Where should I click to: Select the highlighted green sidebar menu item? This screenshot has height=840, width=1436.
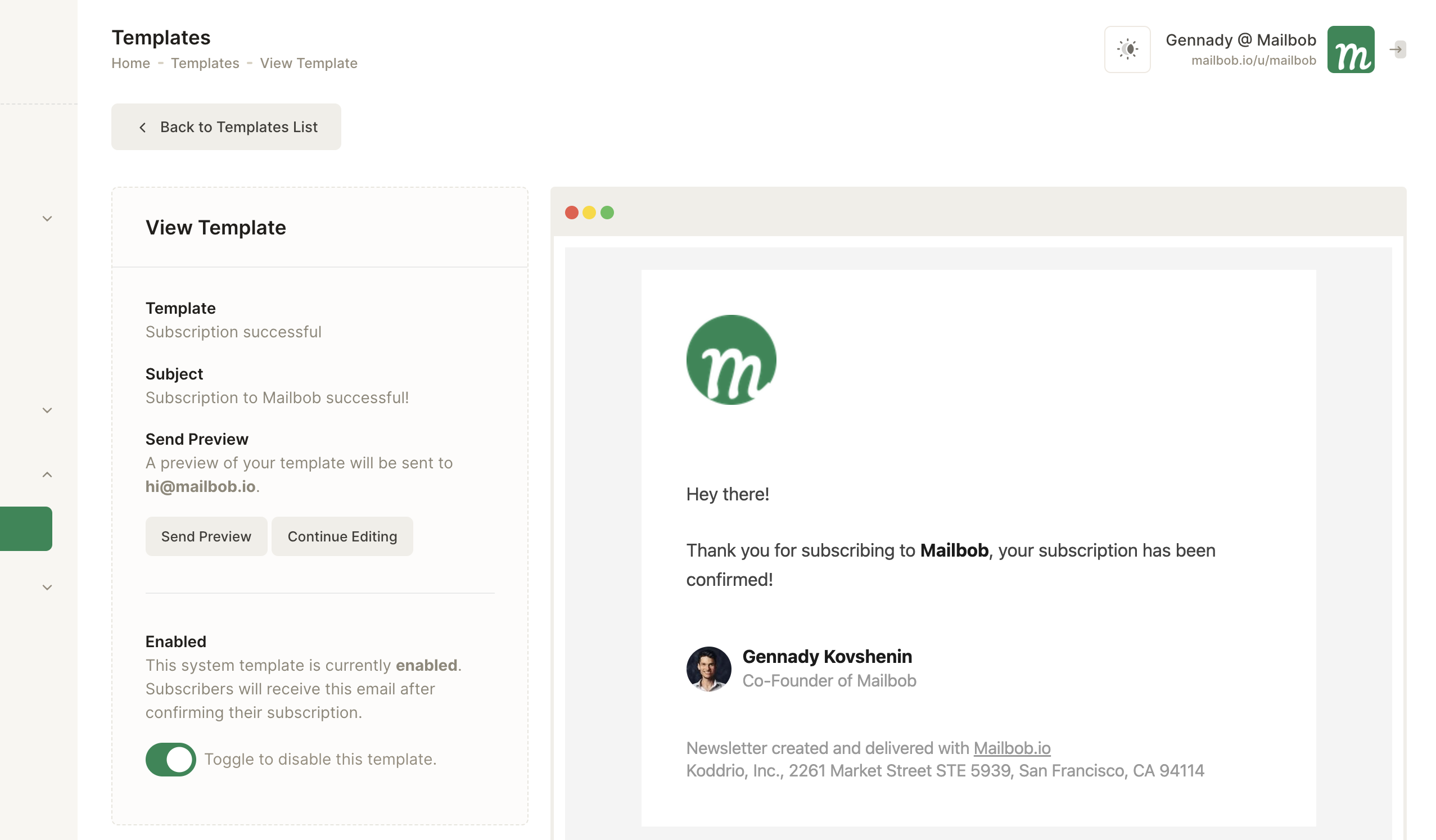coord(26,529)
